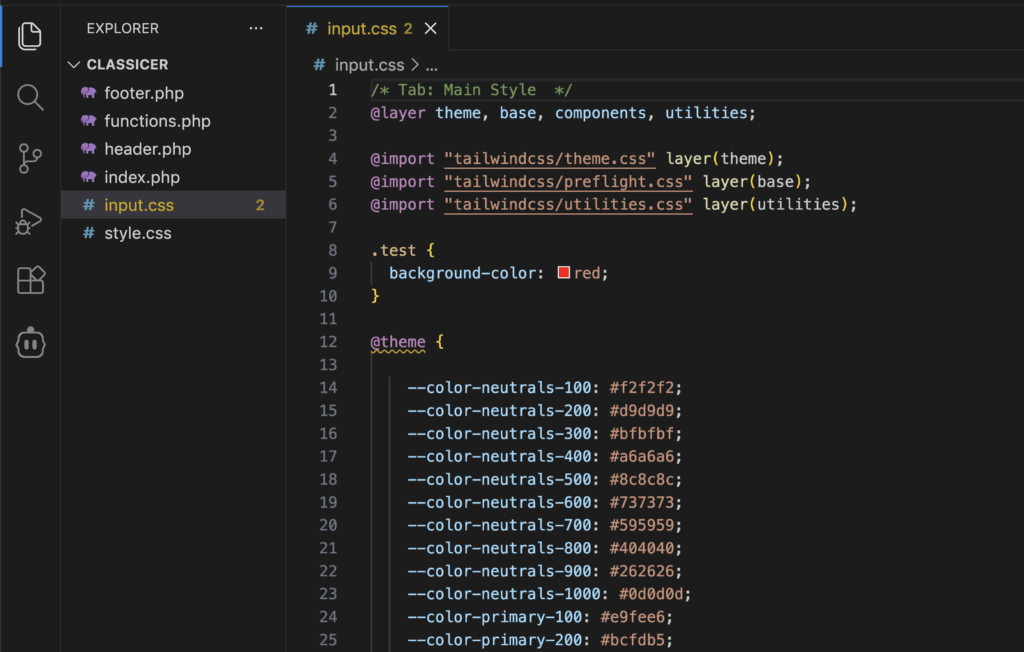Expand the breadcrumb ellipsis after input.css

(432, 65)
